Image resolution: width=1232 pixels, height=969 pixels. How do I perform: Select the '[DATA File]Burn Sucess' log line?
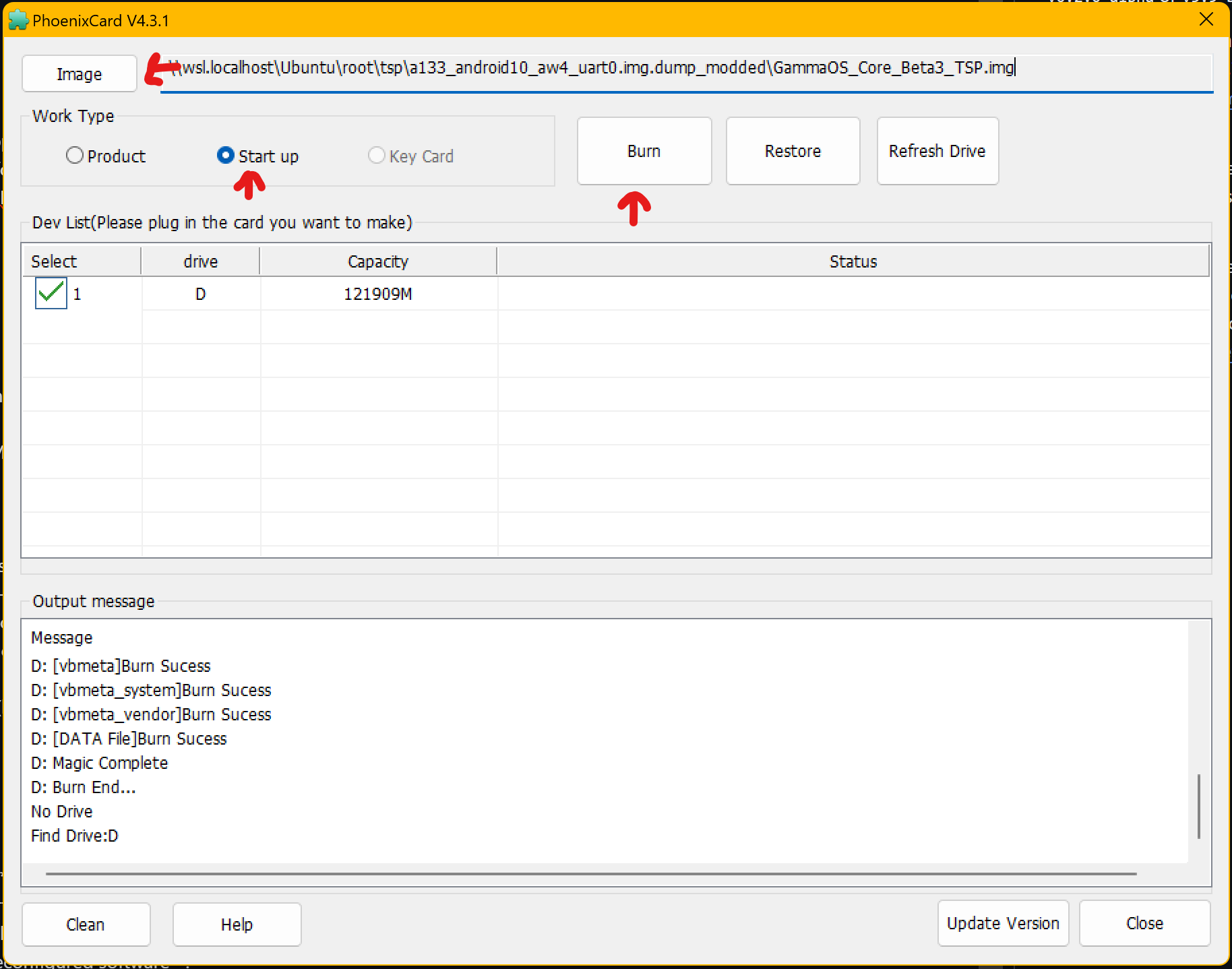tap(129, 739)
